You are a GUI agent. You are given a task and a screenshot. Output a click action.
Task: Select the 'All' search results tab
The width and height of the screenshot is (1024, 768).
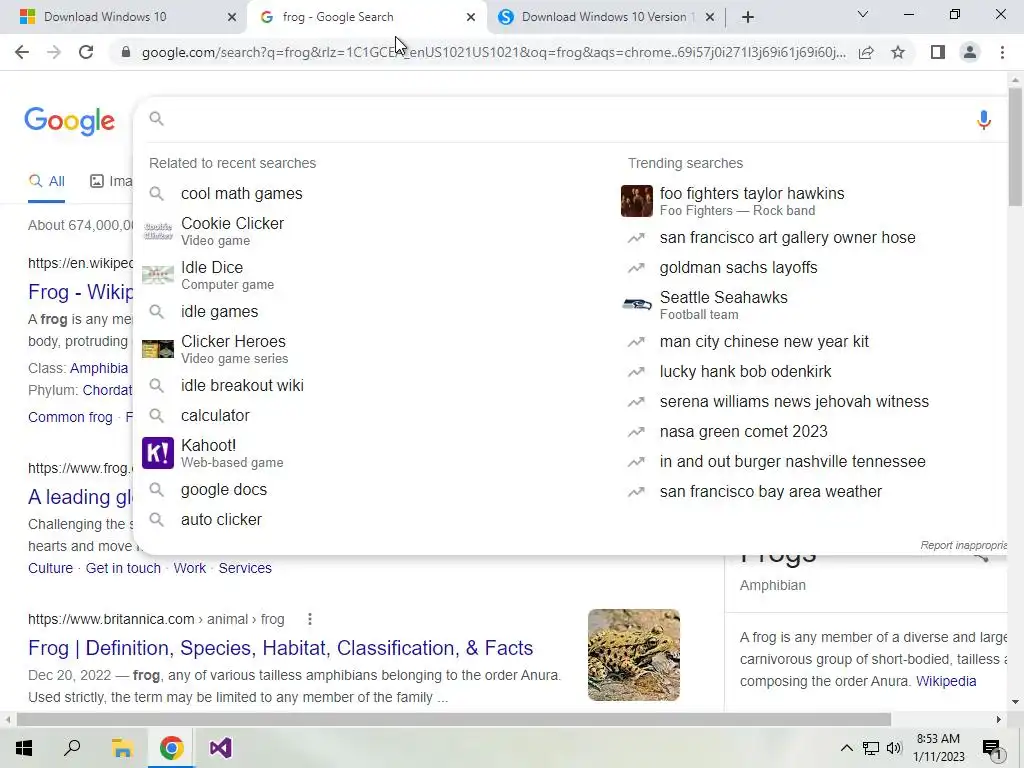click(x=46, y=182)
